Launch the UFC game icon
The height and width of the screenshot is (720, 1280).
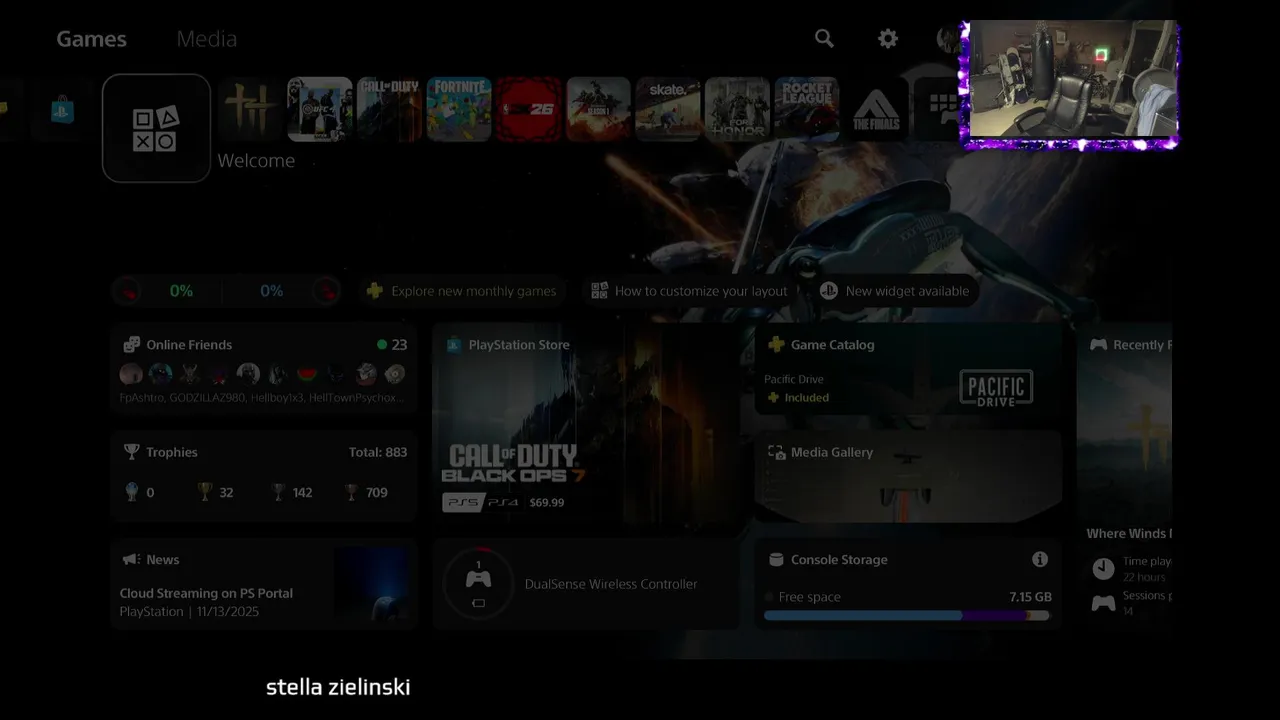320,109
